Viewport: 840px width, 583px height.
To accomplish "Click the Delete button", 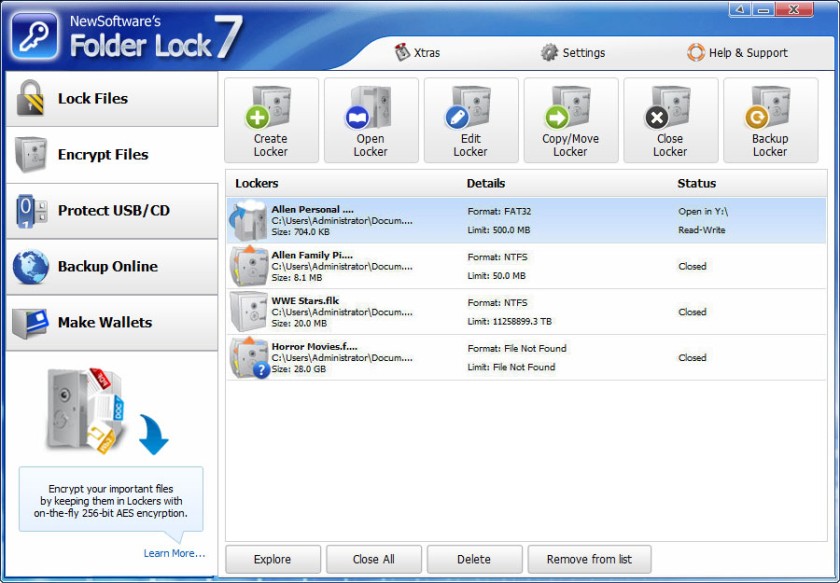I will click(x=474, y=559).
